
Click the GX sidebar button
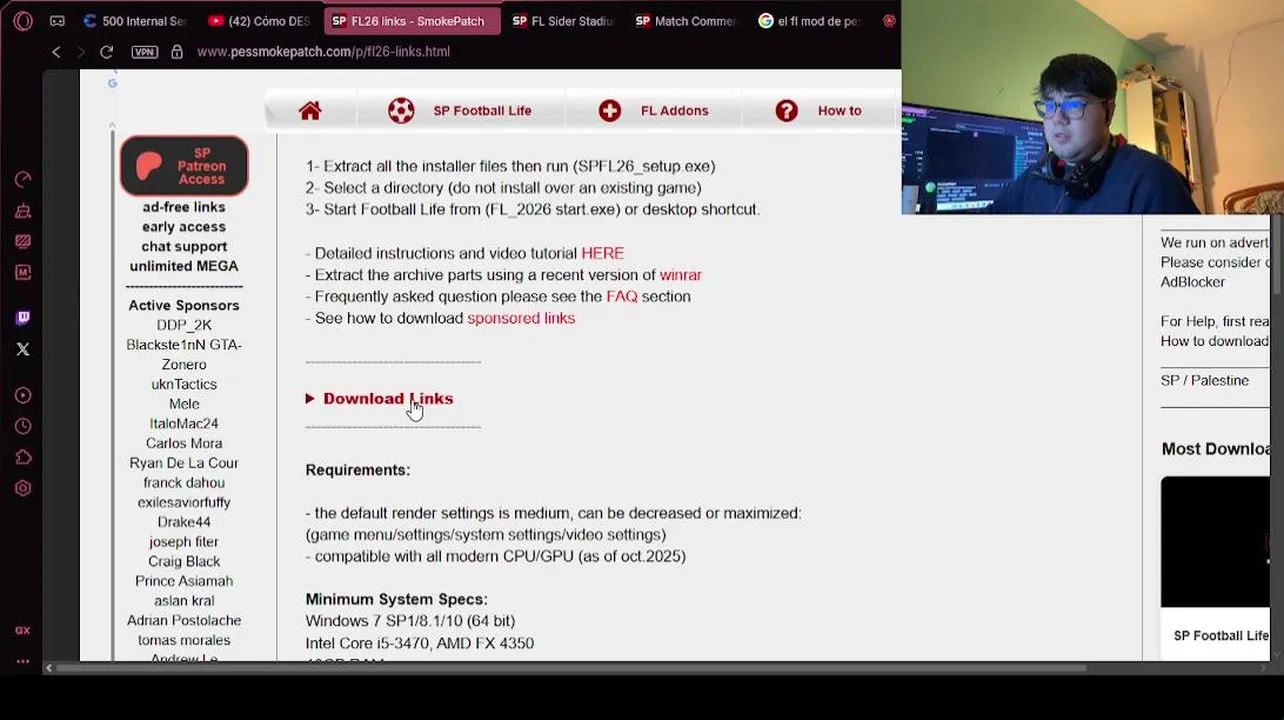pyautogui.click(x=23, y=630)
